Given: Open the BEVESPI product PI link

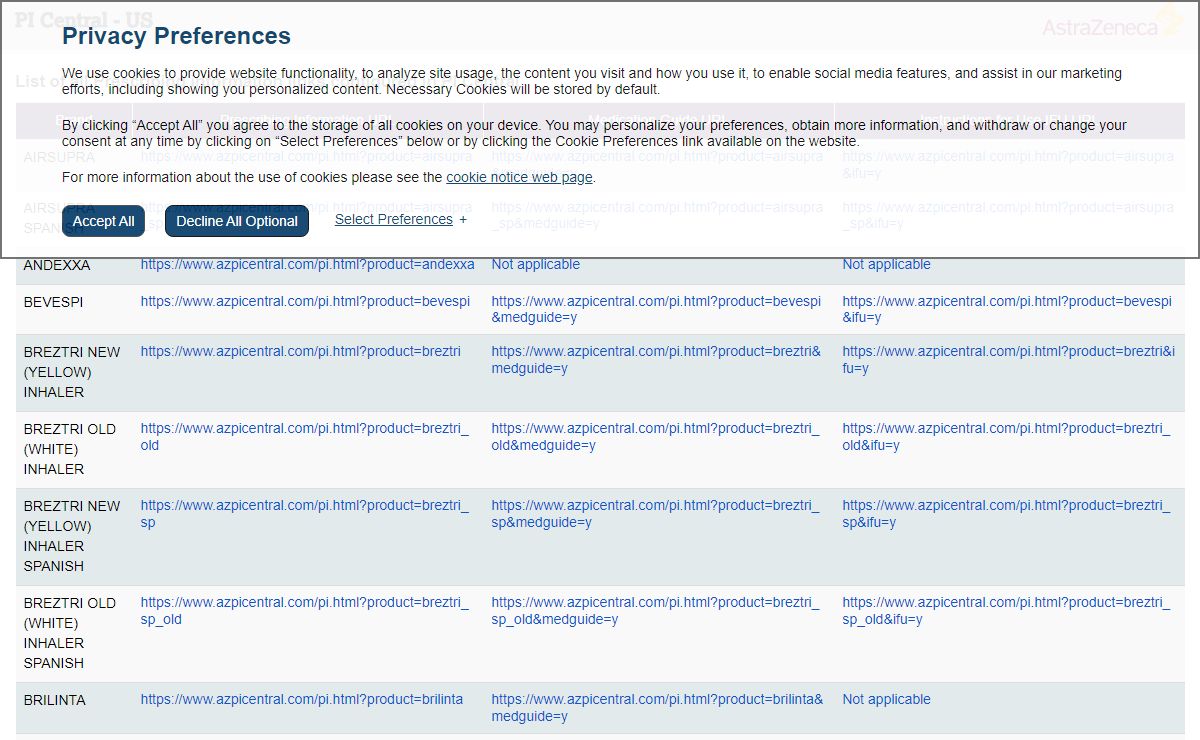Looking at the screenshot, I should click(305, 301).
